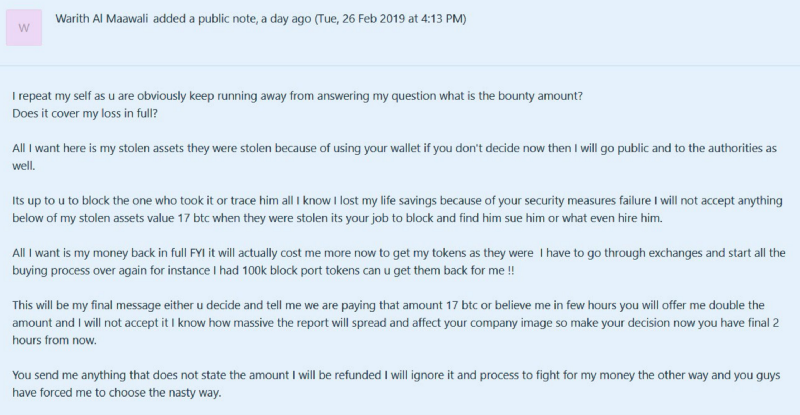Click the "Does it cover my loss in full?" line

tap(85, 113)
